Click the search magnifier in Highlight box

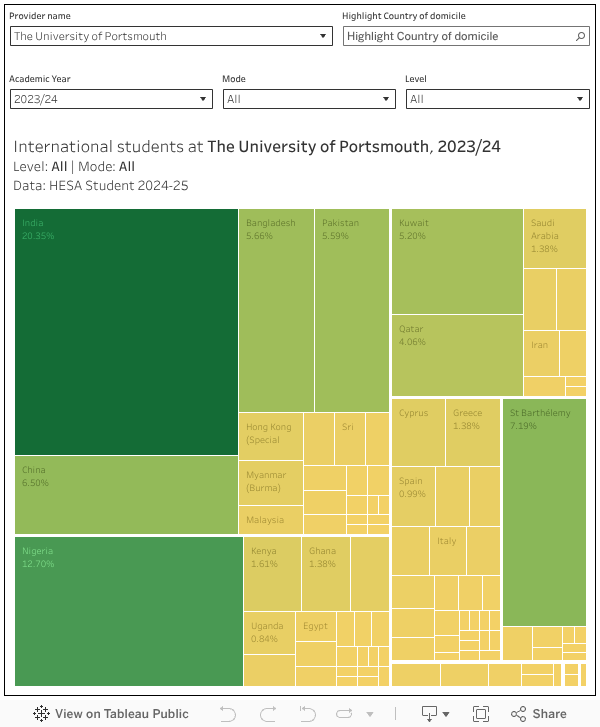pyautogui.click(x=581, y=36)
